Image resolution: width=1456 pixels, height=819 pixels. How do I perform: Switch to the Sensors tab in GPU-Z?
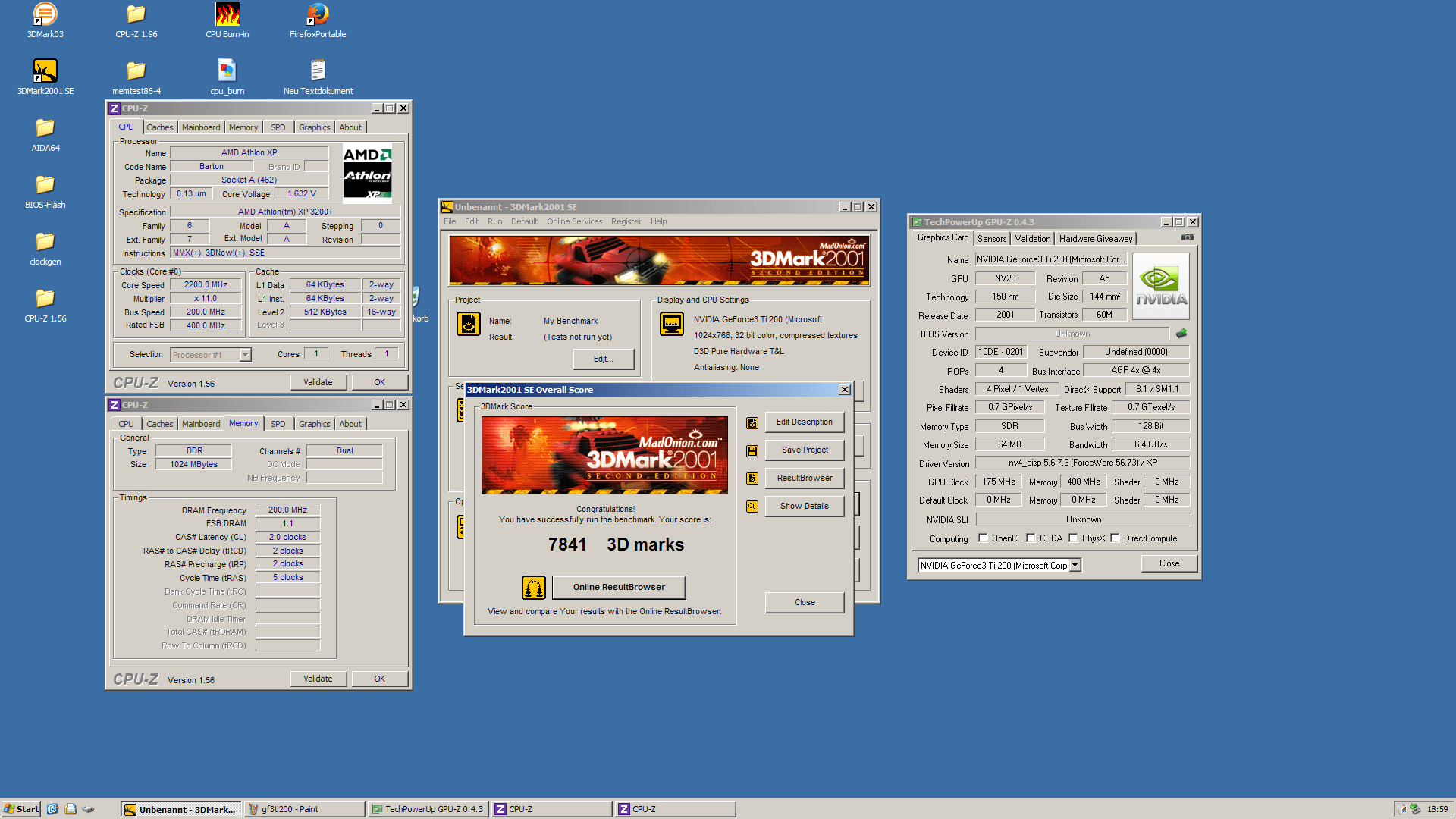click(992, 239)
